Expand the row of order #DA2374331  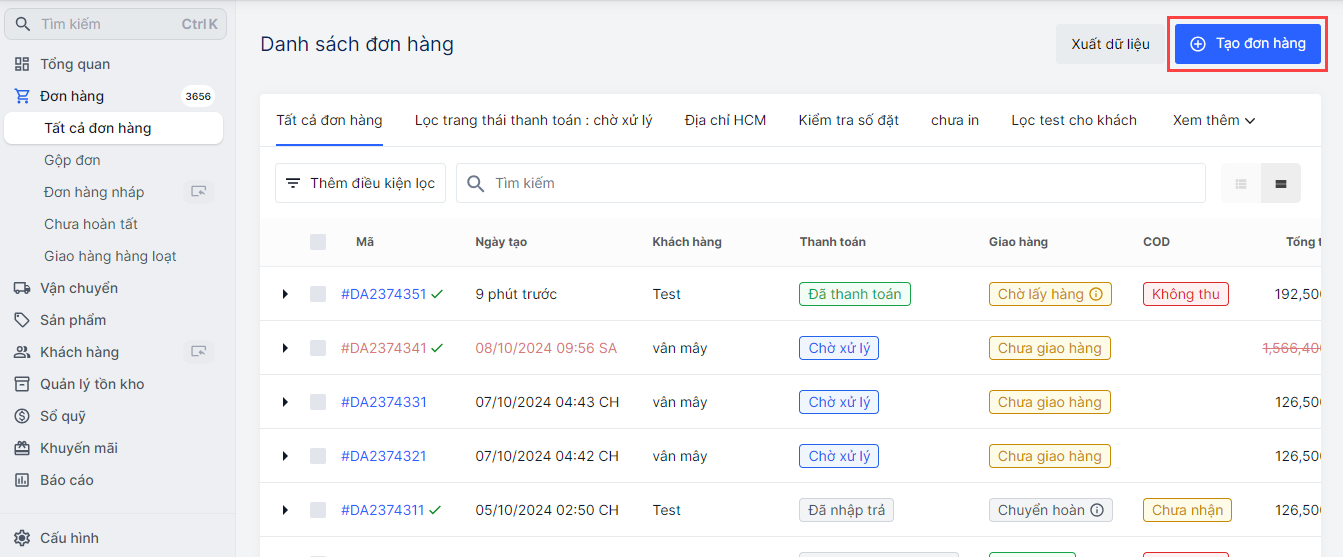(285, 402)
